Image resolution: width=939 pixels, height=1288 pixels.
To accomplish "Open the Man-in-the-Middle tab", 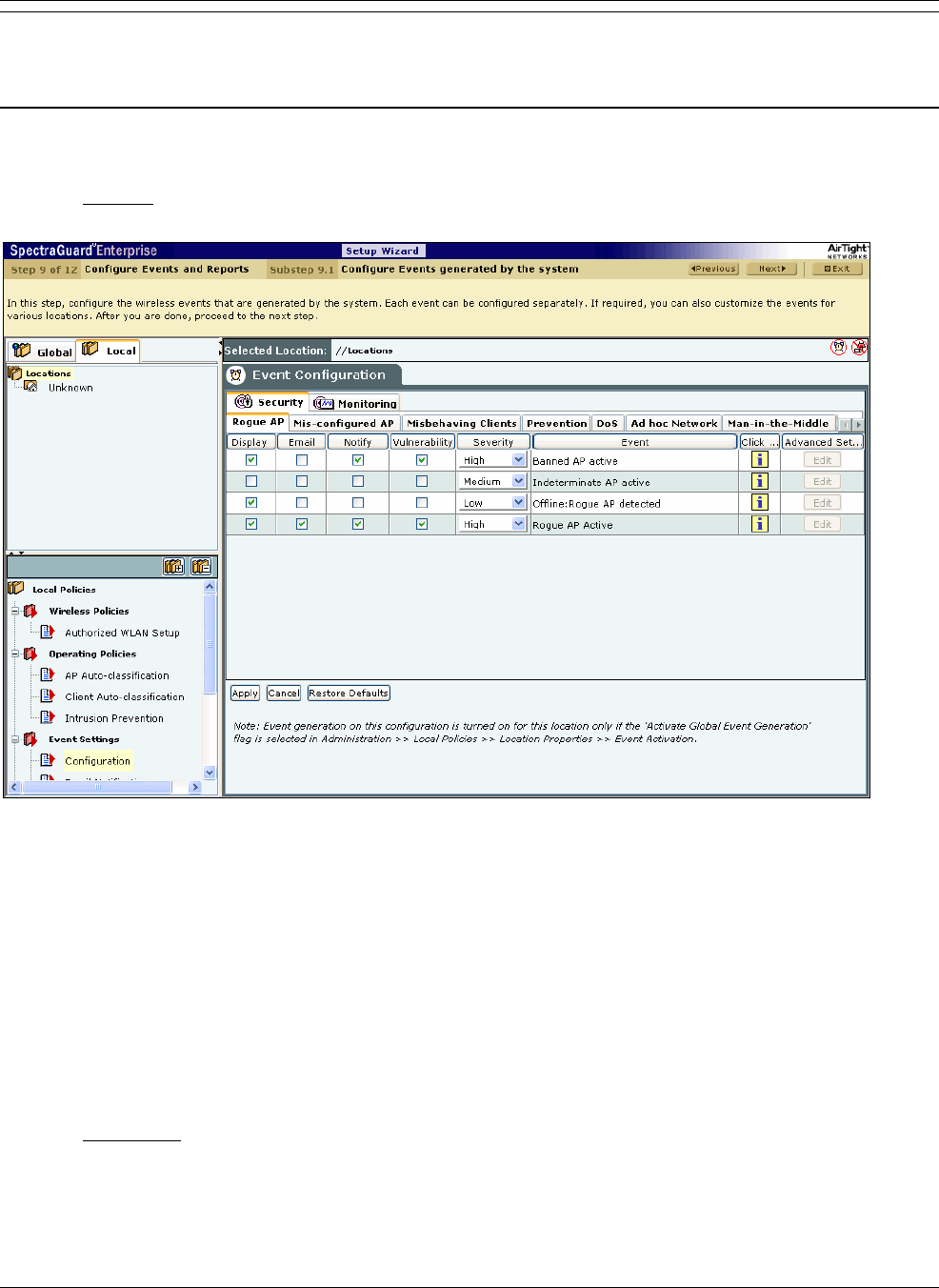I will pyautogui.click(x=778, y=423).
